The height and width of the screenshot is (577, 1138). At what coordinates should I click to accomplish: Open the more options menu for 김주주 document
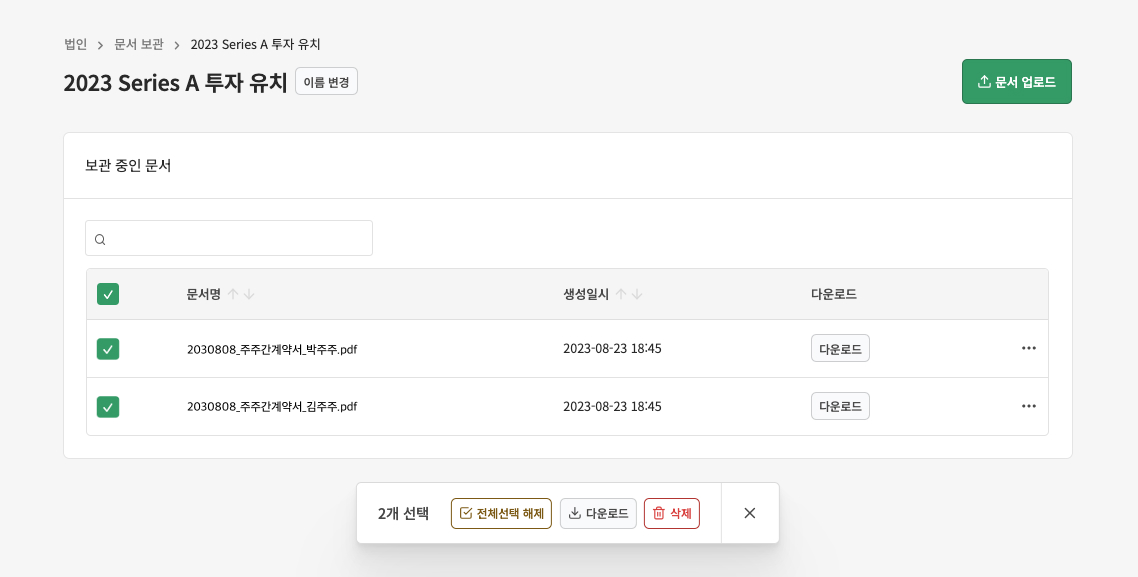[x=1028, y=406]
